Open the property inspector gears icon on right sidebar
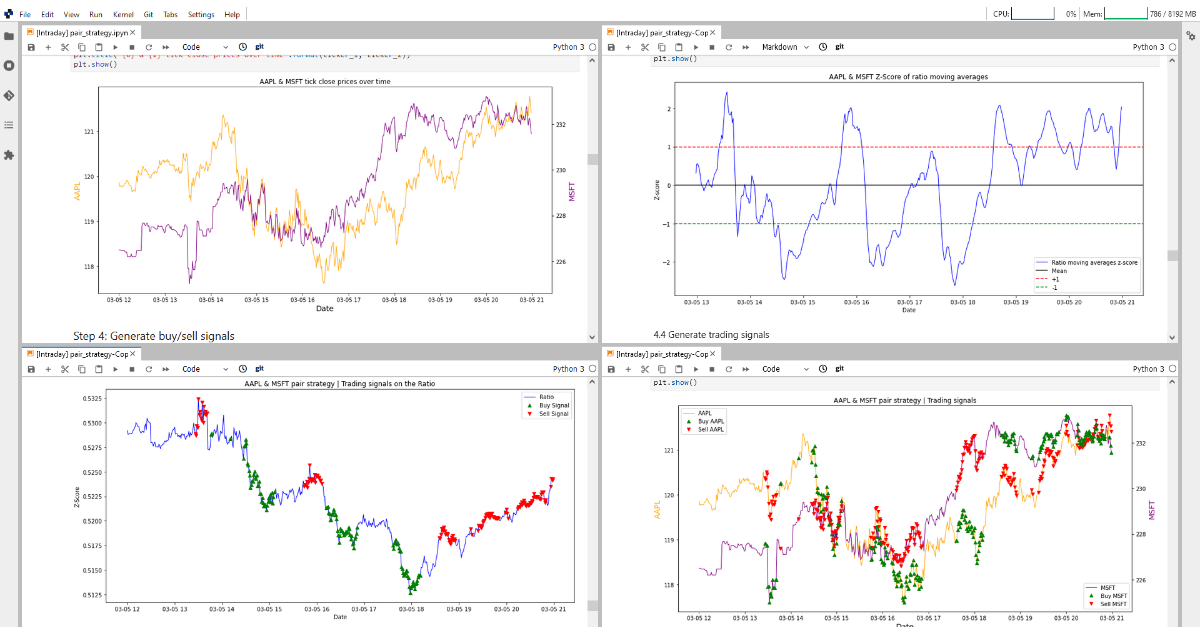 click(x=1190, y=36)
